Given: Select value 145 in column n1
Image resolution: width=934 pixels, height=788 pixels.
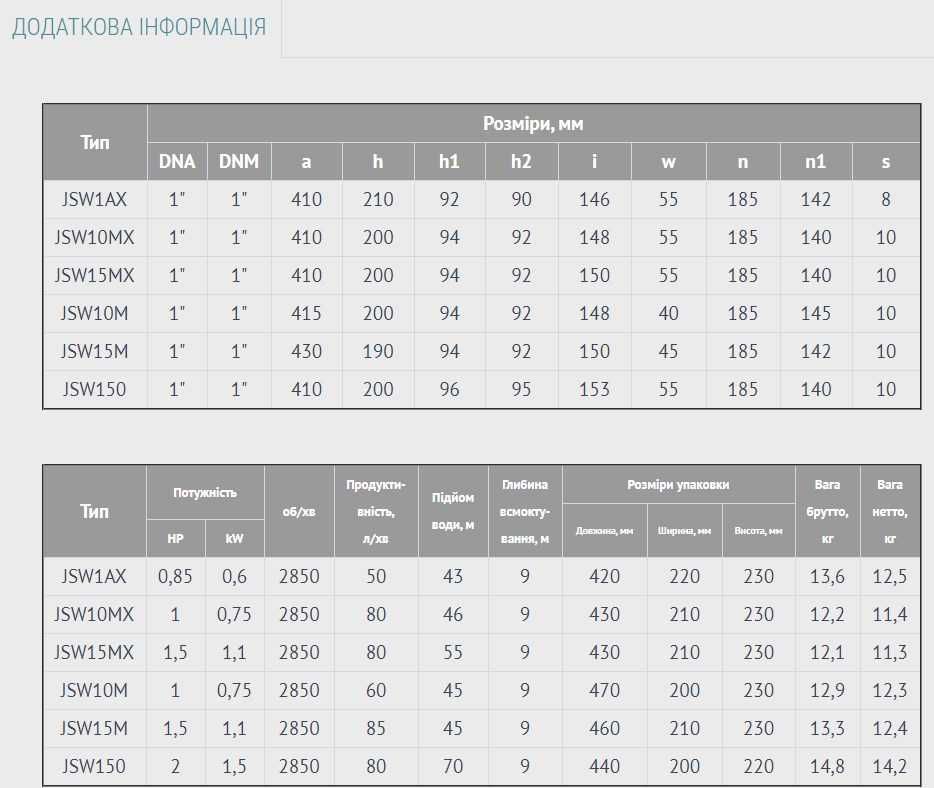Looking at the screenshot, I should tap(815, 313).
